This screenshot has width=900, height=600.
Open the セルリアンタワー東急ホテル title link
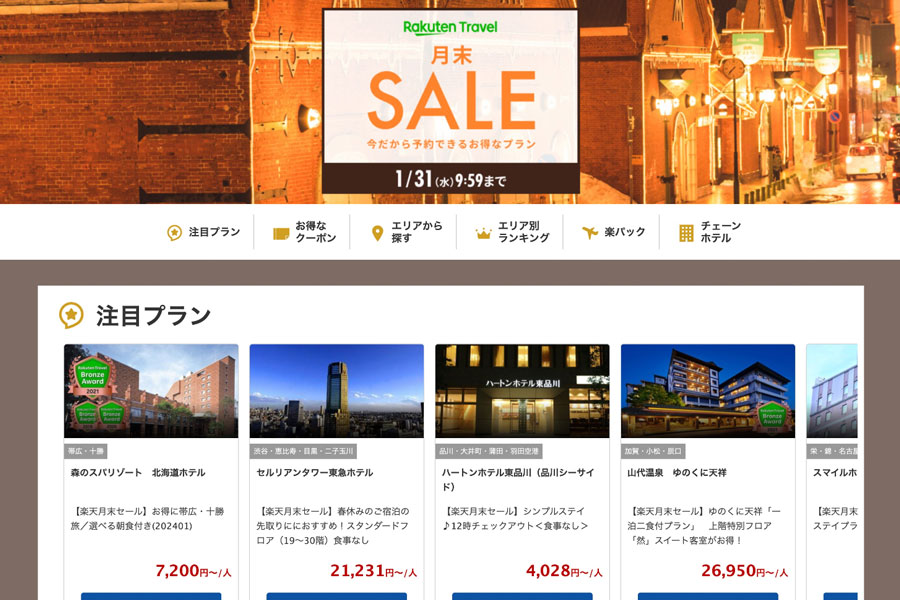[315, 473]
